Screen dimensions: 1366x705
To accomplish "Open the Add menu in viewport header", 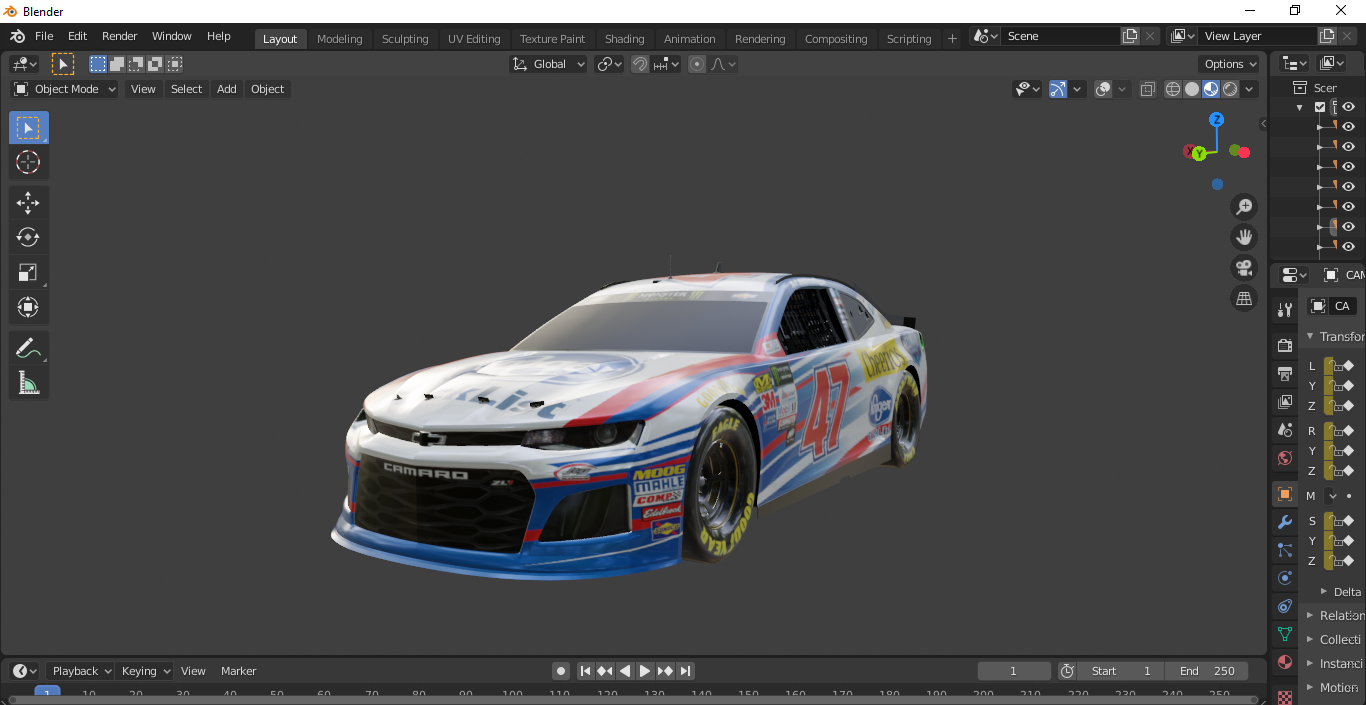I will [227, 89].
